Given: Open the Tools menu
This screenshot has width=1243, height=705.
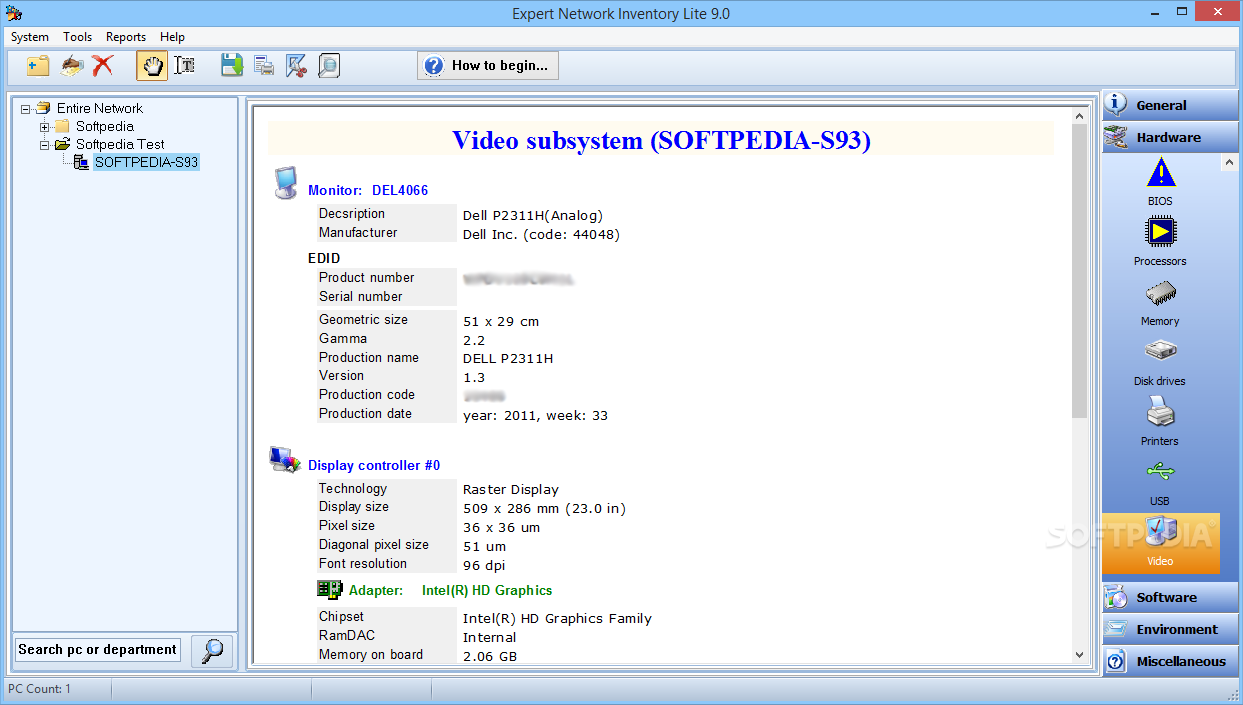Looking at the screenshot, I should pos(78,37).
